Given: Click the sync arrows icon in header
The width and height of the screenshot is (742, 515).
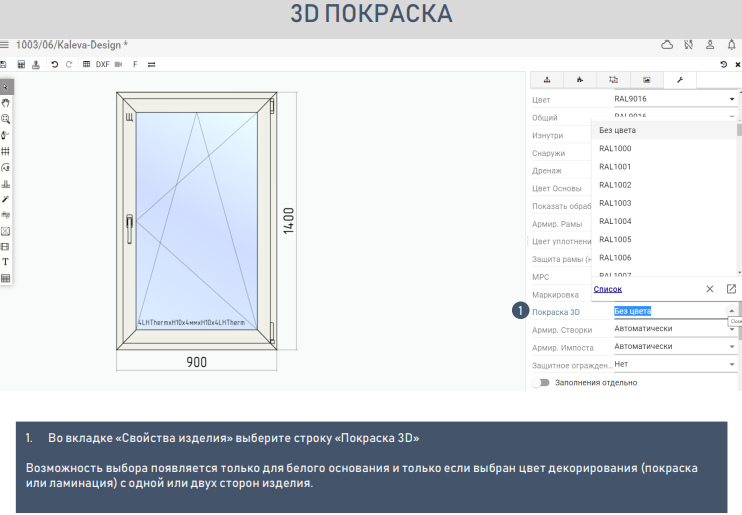Looking at the screenshot, I should pyautogui.click(x=689, y=45).
